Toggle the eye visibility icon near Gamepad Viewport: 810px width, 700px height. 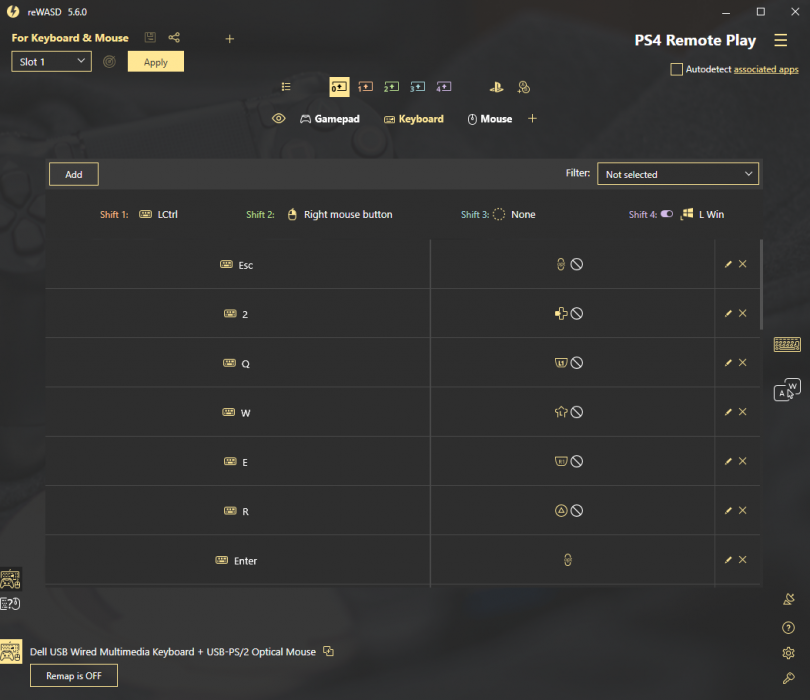[279, 119]
